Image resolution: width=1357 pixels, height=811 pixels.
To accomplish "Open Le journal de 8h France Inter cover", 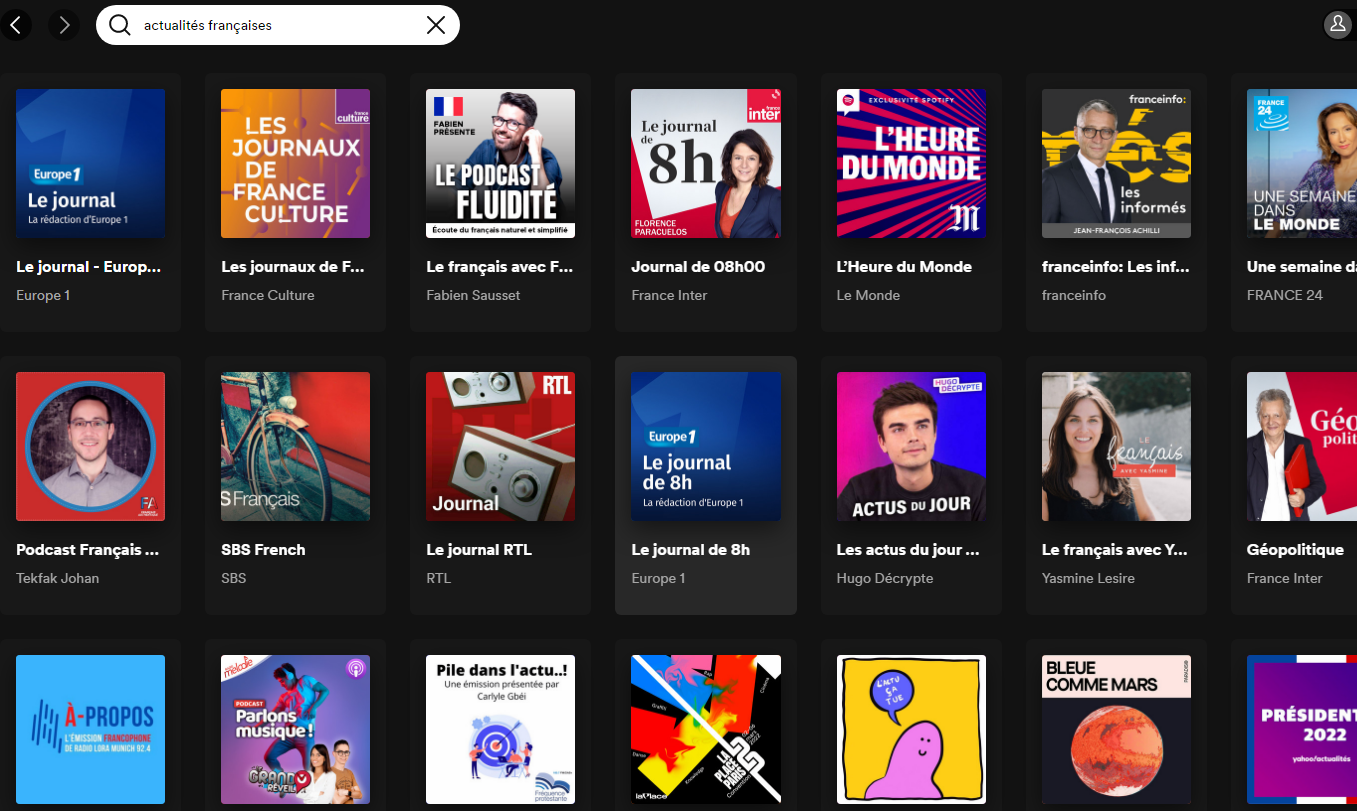I will (x=706, y=164).
